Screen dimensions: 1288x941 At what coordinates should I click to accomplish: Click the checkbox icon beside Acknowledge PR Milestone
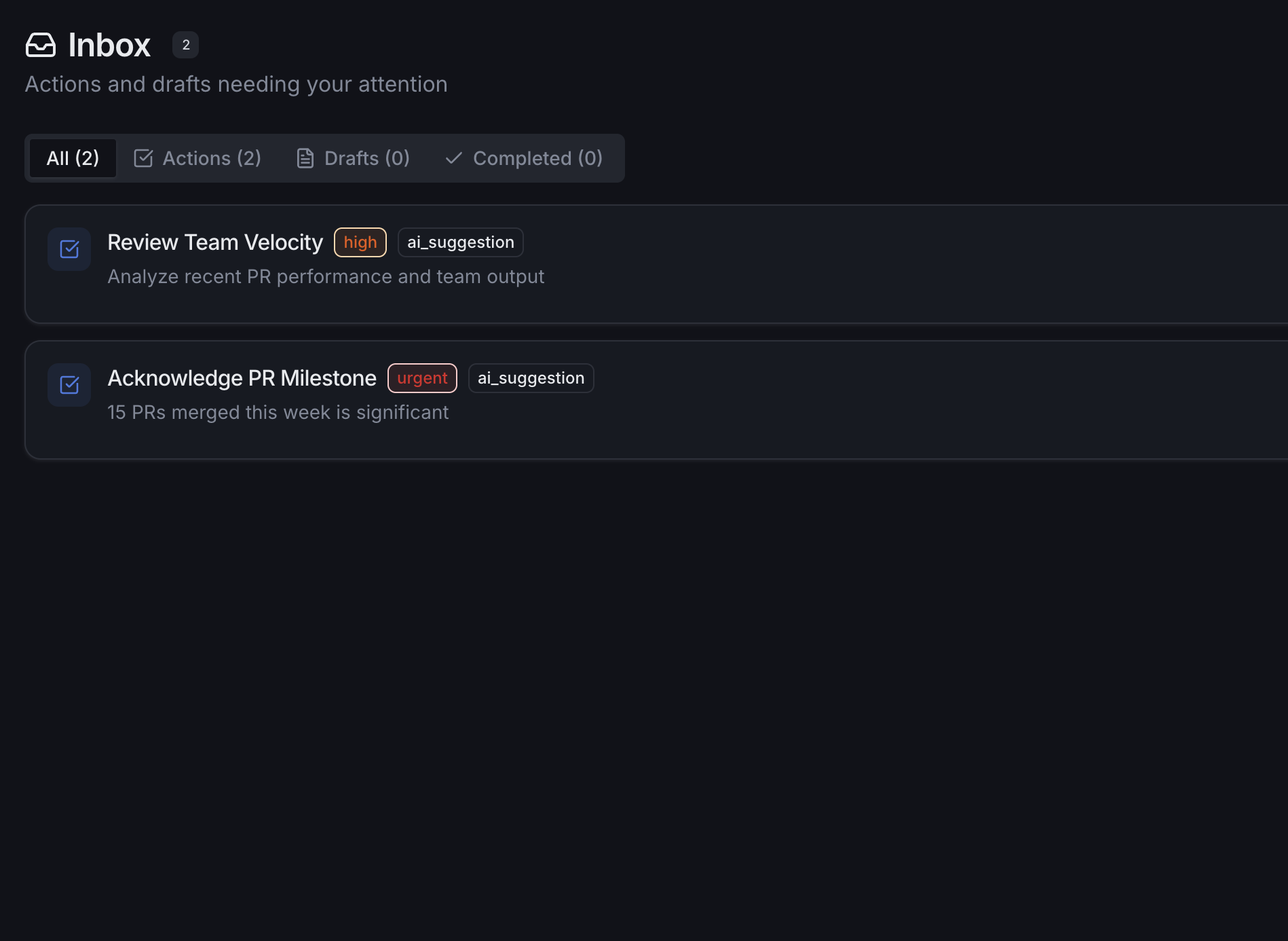69,385
